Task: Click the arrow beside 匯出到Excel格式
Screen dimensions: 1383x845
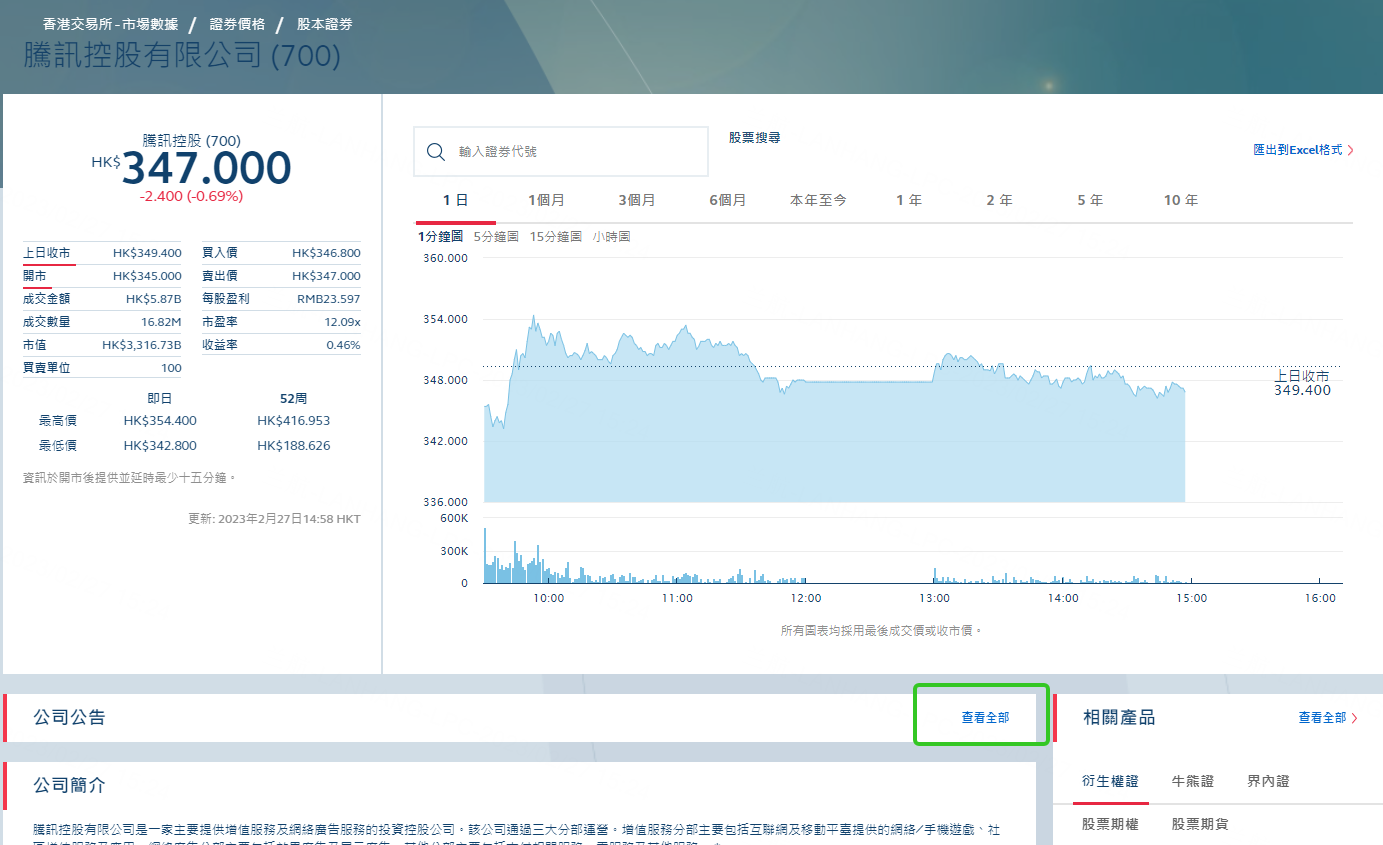Action: click(1351, 150)
